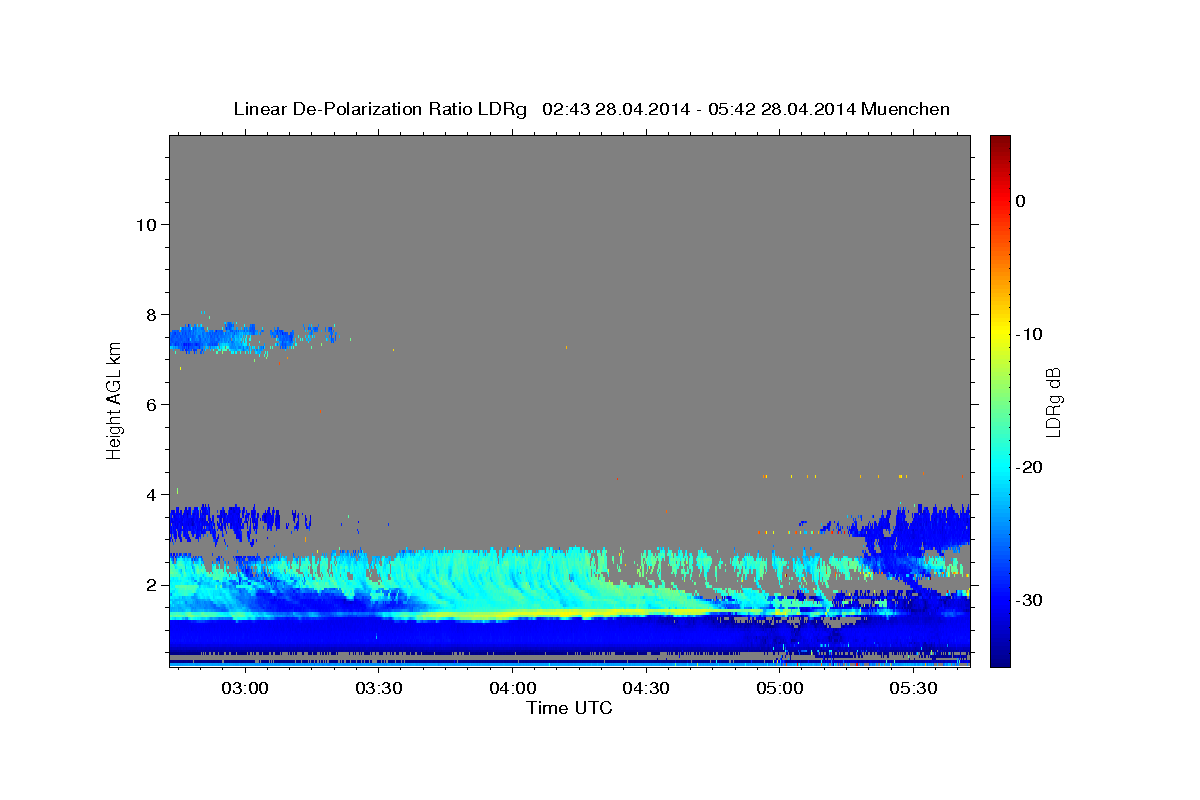Click the '04:30' time tick label
The height and width of the screenshot is (800, 1200).
coord(646,689)
